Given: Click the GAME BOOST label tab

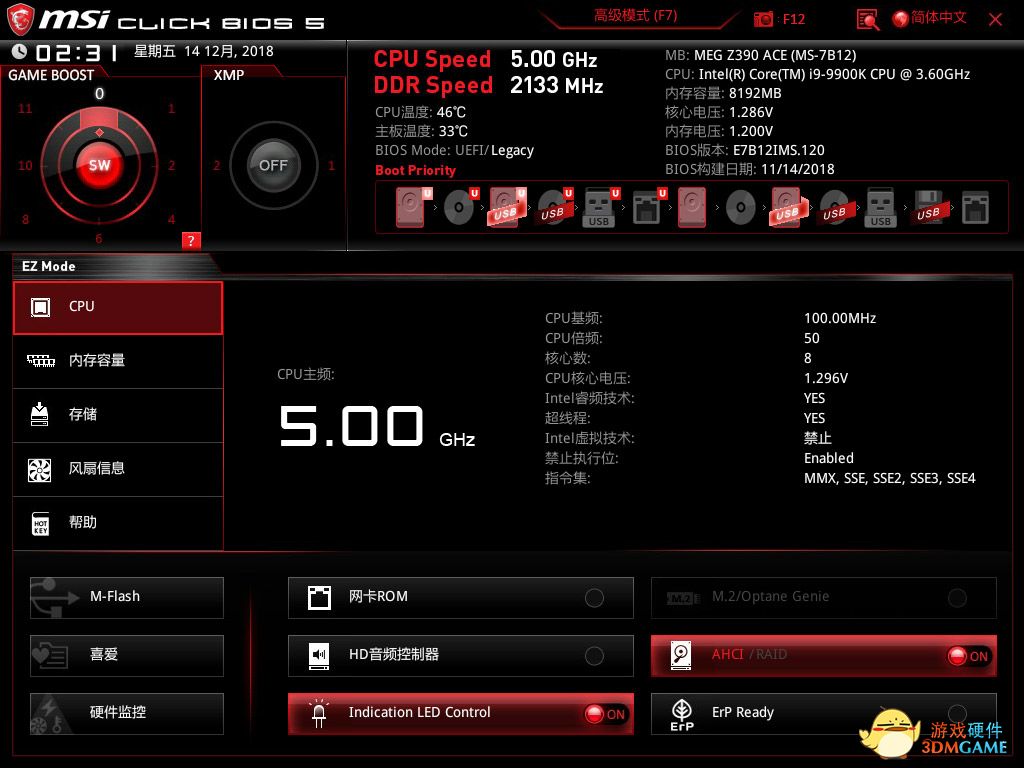Looking at the screenshot, I should tap(51, 75).
